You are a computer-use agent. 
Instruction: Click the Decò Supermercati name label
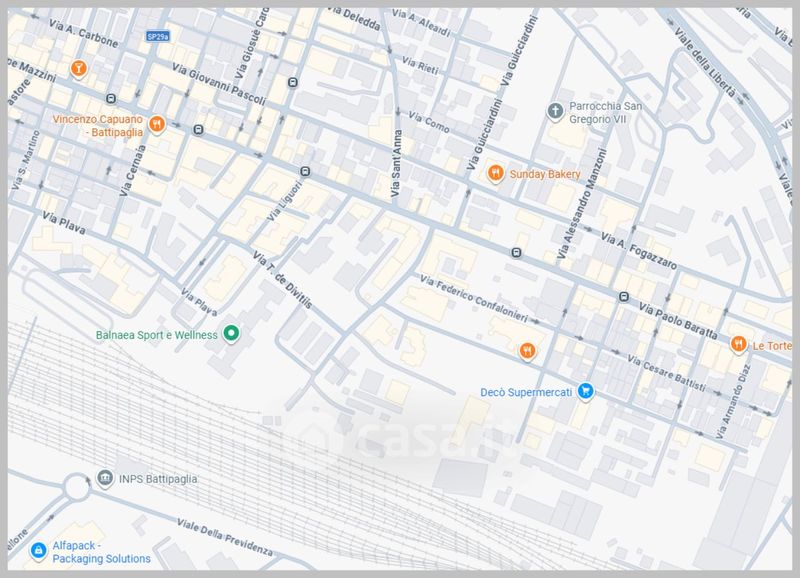click(x=525, y=393)
